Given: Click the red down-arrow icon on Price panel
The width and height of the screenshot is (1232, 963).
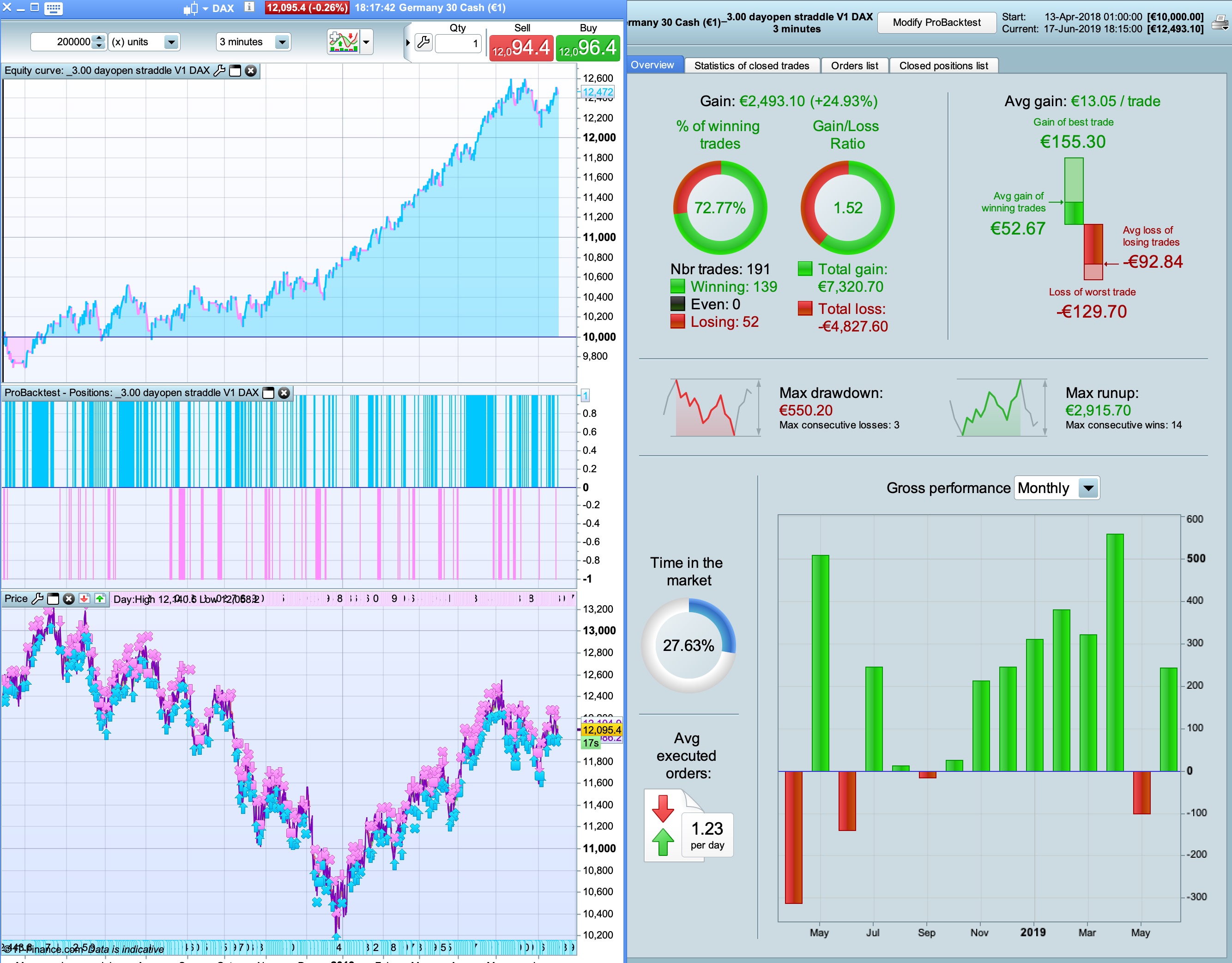Looking at the screenshot, I should pyautogui.click(x=85, y=599).
